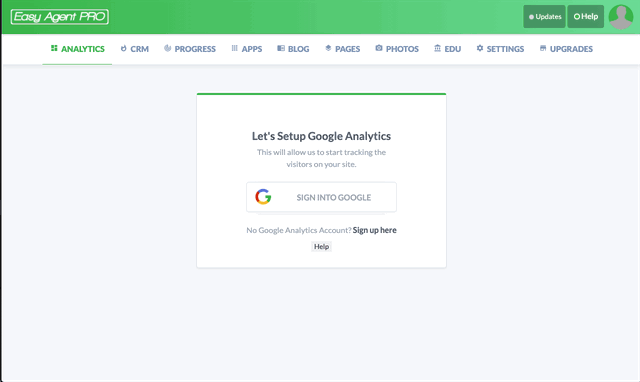Click the Upgrades store icon

pos(543,48)
